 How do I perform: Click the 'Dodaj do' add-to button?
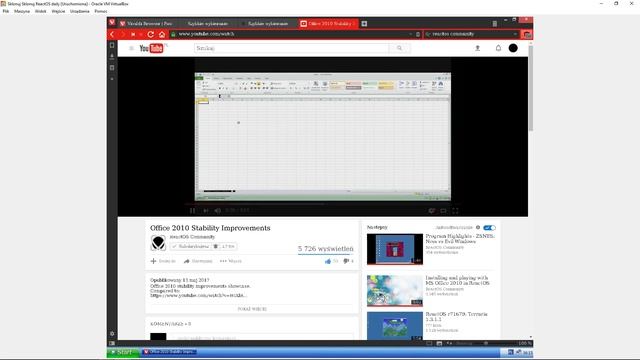tap(163, 261)
